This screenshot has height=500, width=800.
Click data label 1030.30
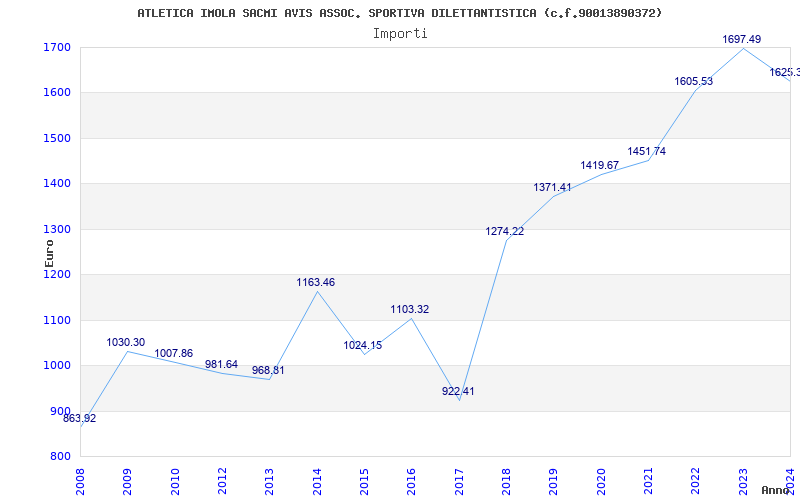point(126,342)
